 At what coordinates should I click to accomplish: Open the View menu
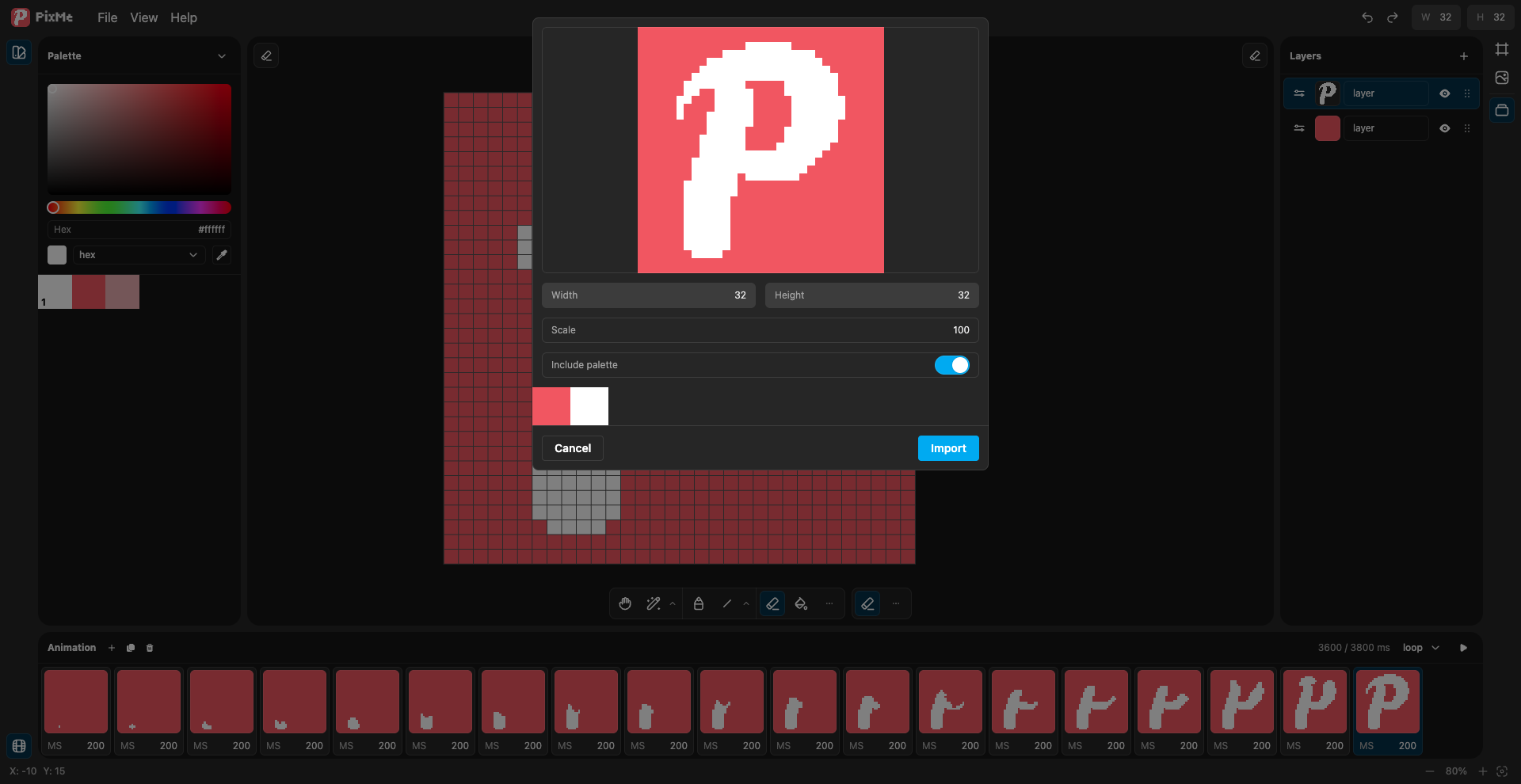[x=144, y=17]
